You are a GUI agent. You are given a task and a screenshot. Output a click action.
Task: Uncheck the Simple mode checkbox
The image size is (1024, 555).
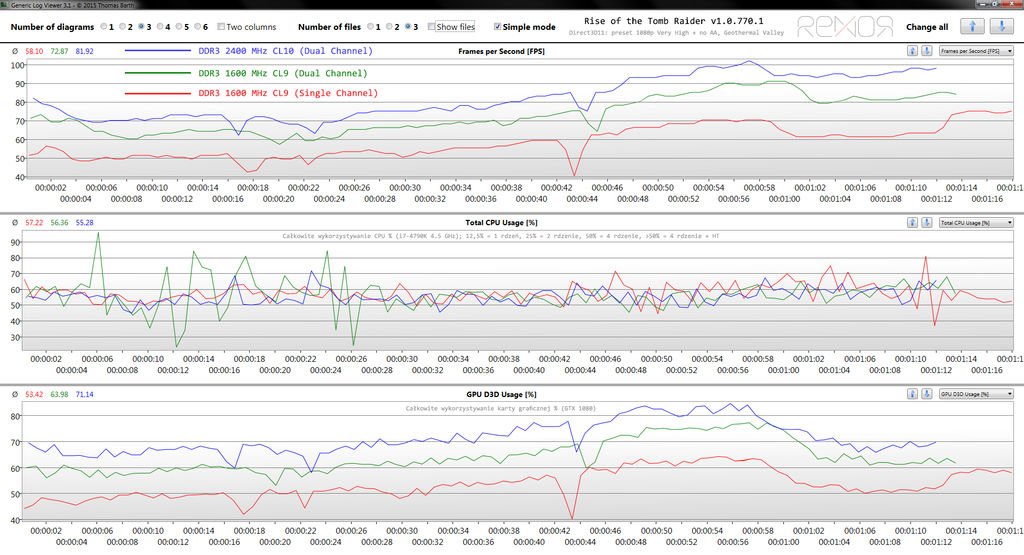(x=498, y=27)
